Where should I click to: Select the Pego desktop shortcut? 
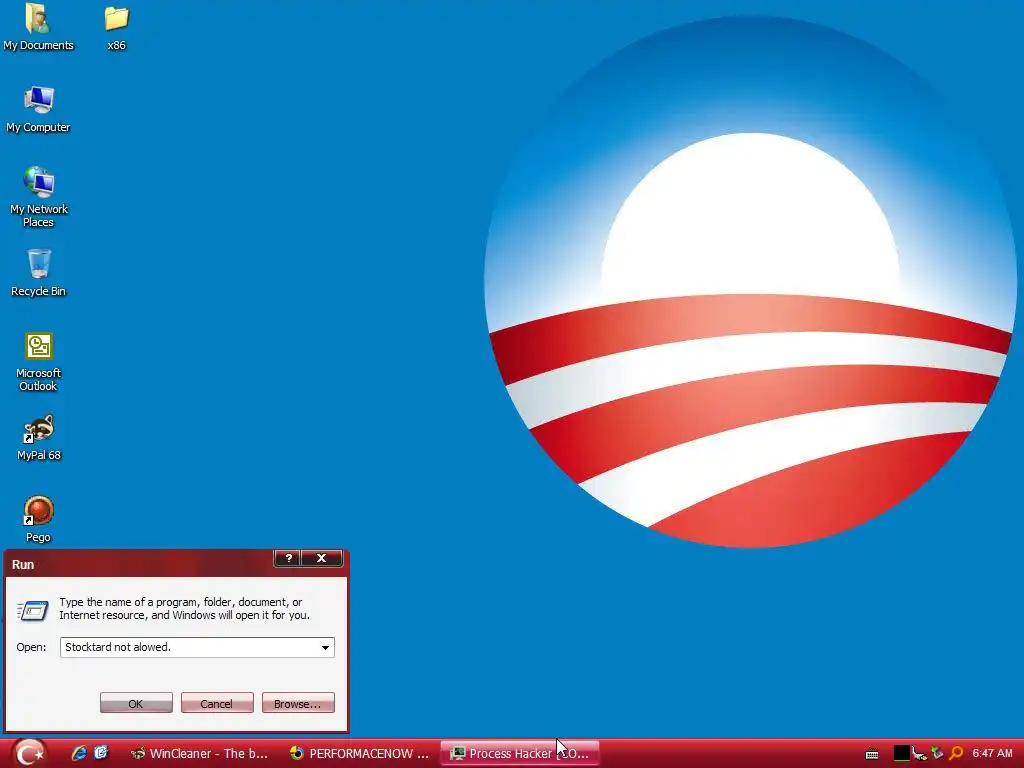pos(39,519)
